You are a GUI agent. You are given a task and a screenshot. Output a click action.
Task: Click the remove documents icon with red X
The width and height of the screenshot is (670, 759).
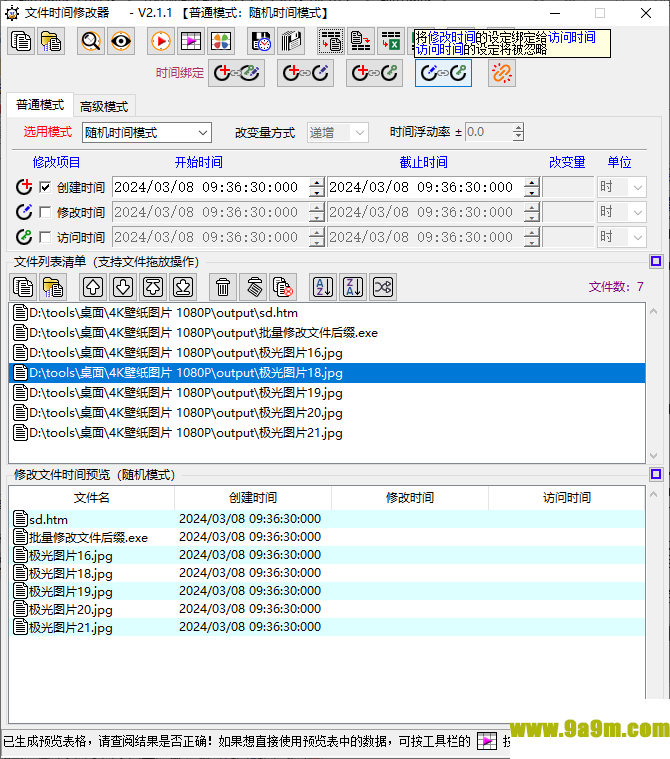(283, 287)
